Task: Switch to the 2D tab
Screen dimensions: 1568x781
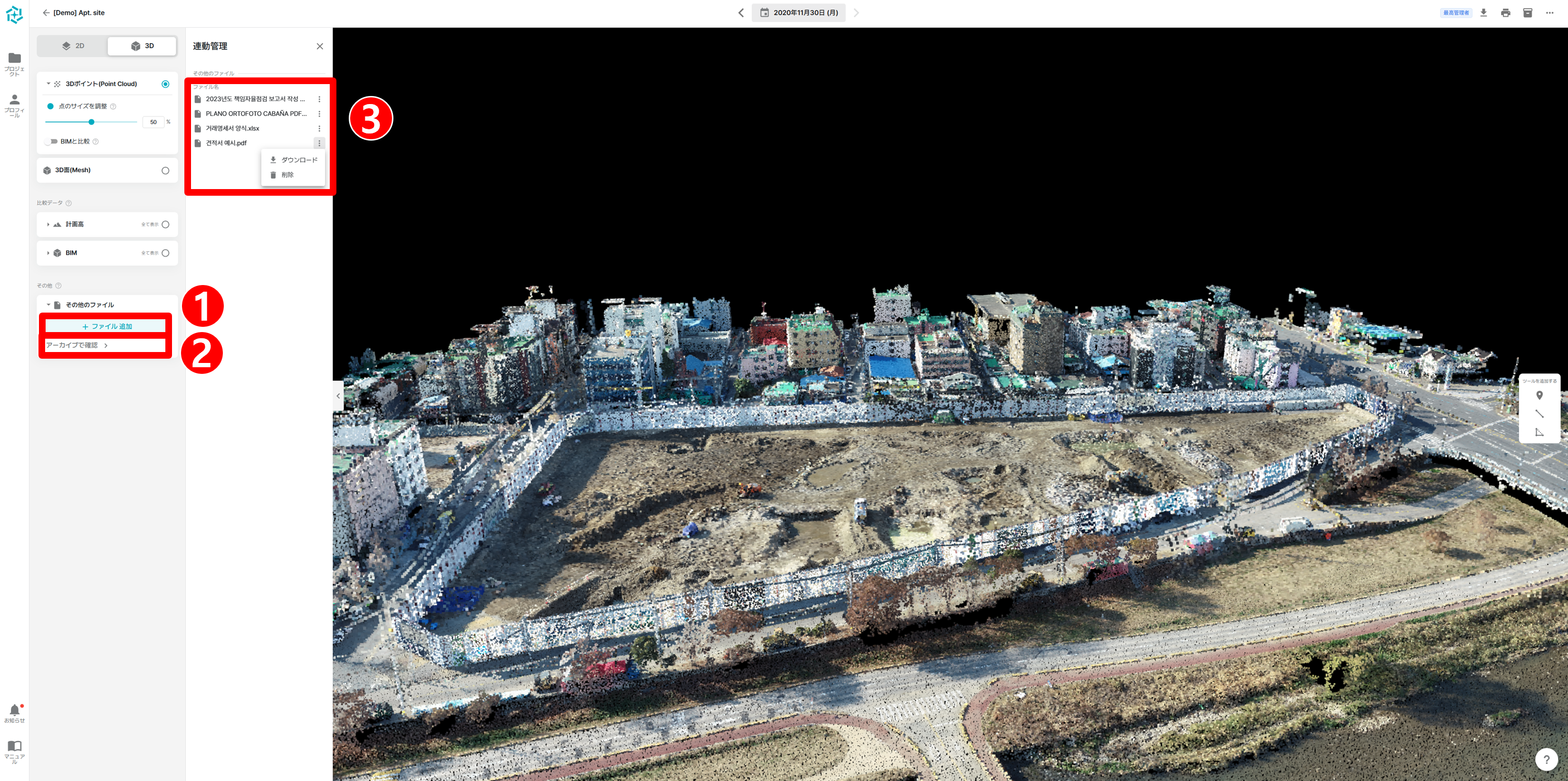Action: (x=73, y=46)
